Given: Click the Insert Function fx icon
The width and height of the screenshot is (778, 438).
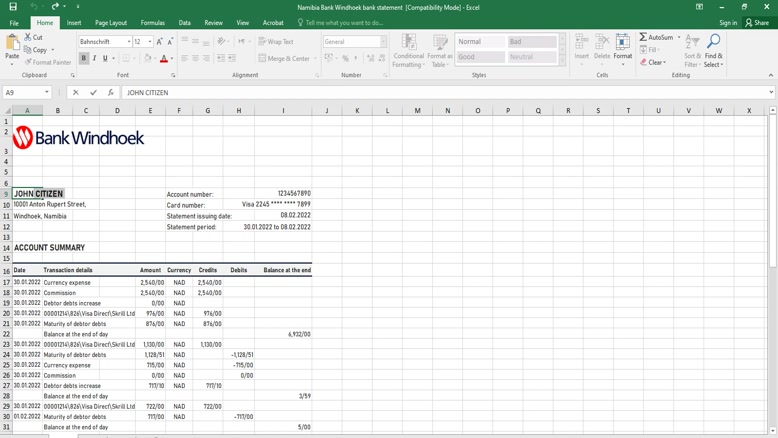Looking at the screenshot, I should pyautogui.click(x=110, y=92).
